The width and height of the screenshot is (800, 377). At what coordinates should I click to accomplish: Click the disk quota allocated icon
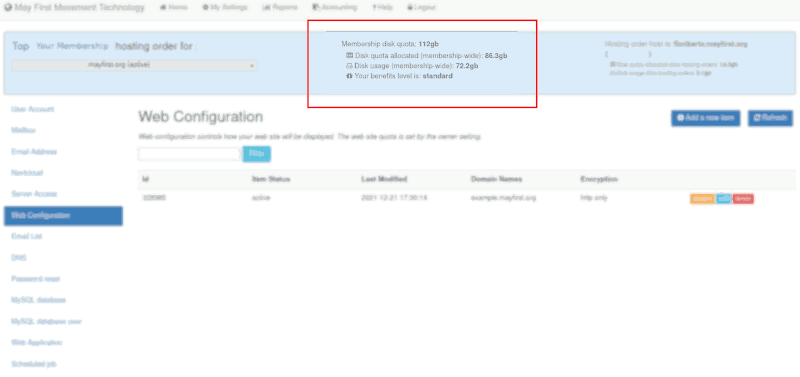[349, 55]
